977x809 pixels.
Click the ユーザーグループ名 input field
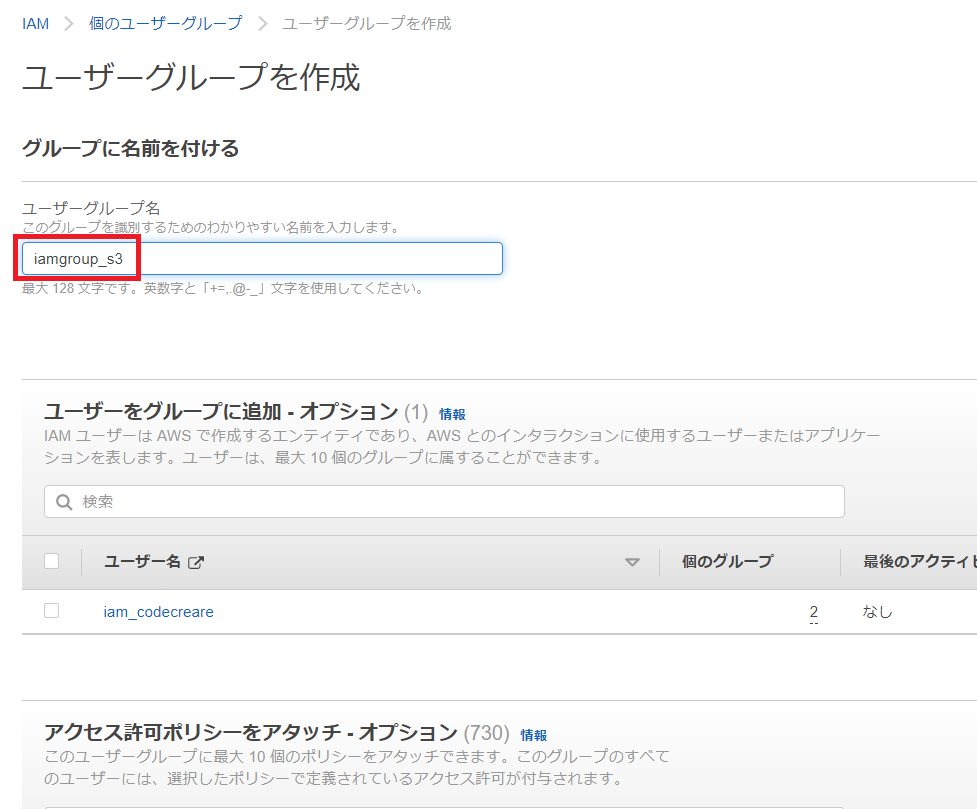262,259
